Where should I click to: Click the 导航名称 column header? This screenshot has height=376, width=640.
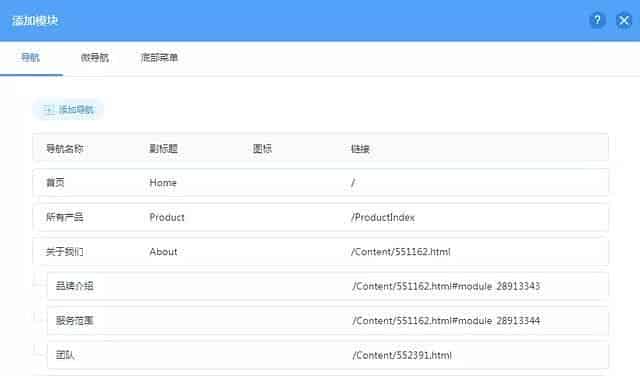pyautogui.click(x=64, y=149)
